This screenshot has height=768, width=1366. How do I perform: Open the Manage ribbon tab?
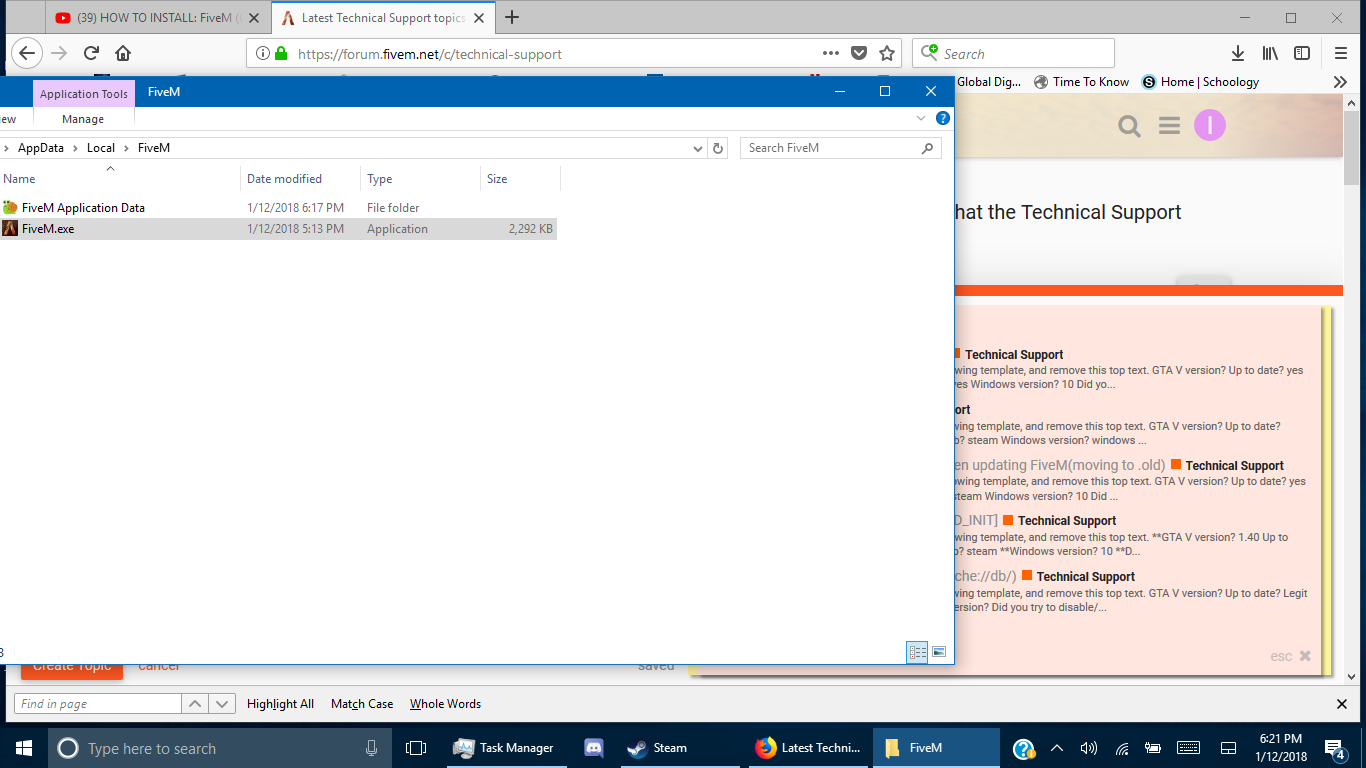[x=83, y=119]
